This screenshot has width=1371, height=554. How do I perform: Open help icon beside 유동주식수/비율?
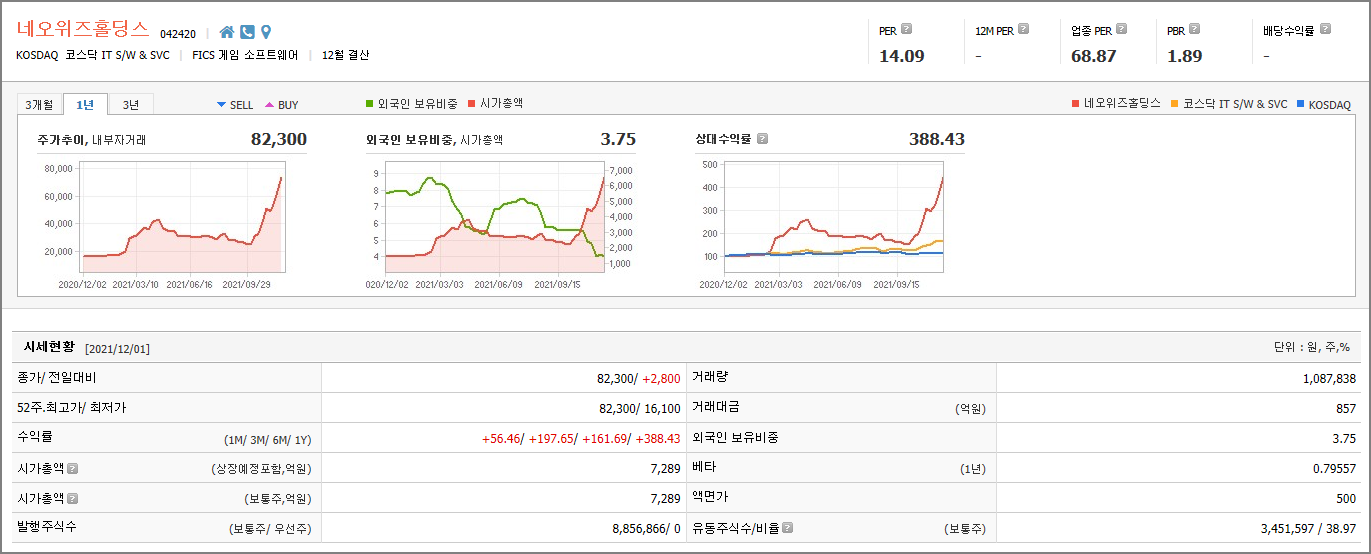click(x=788, y=528)
